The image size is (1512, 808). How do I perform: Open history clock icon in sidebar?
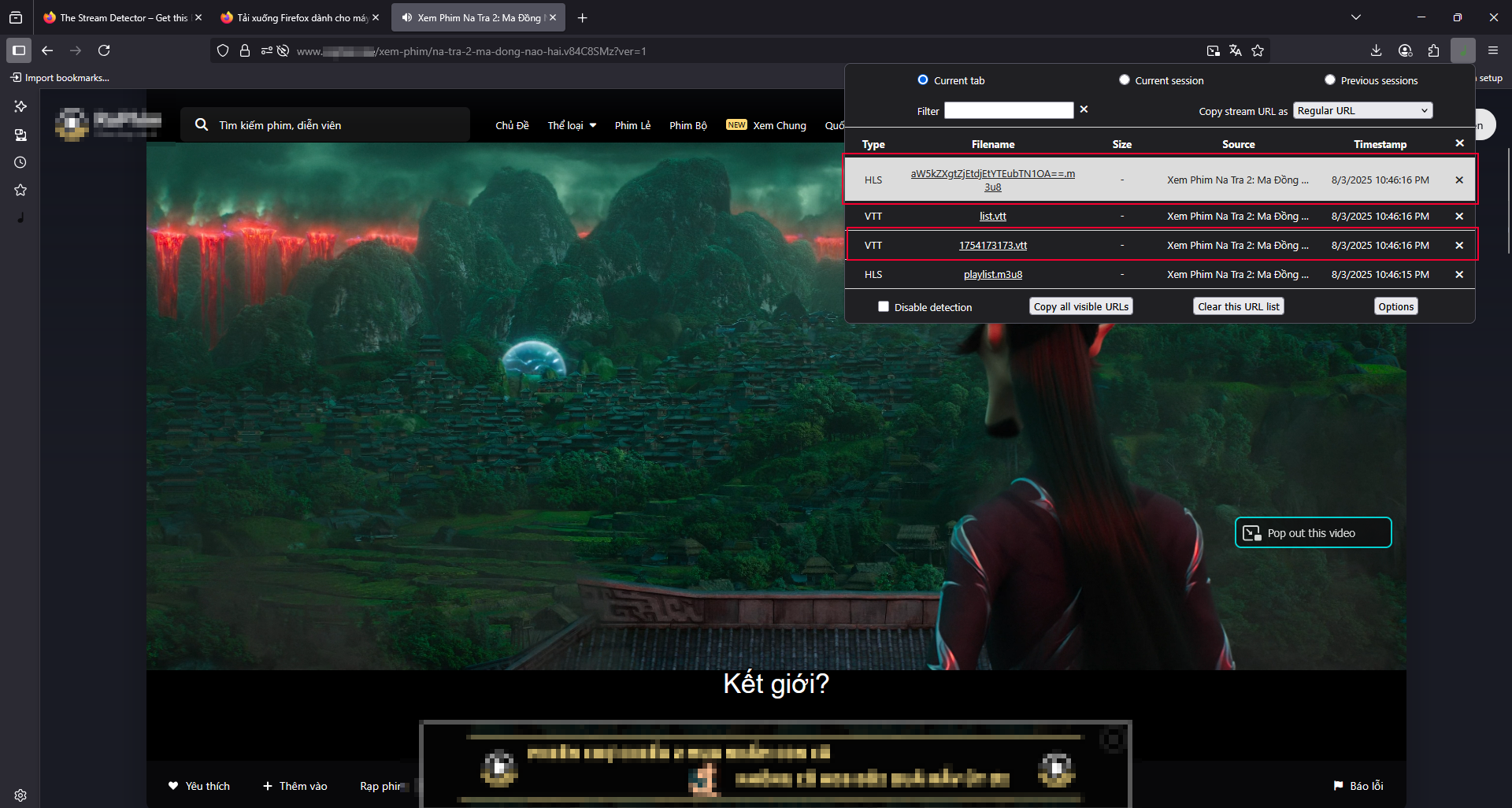point(20,162)
